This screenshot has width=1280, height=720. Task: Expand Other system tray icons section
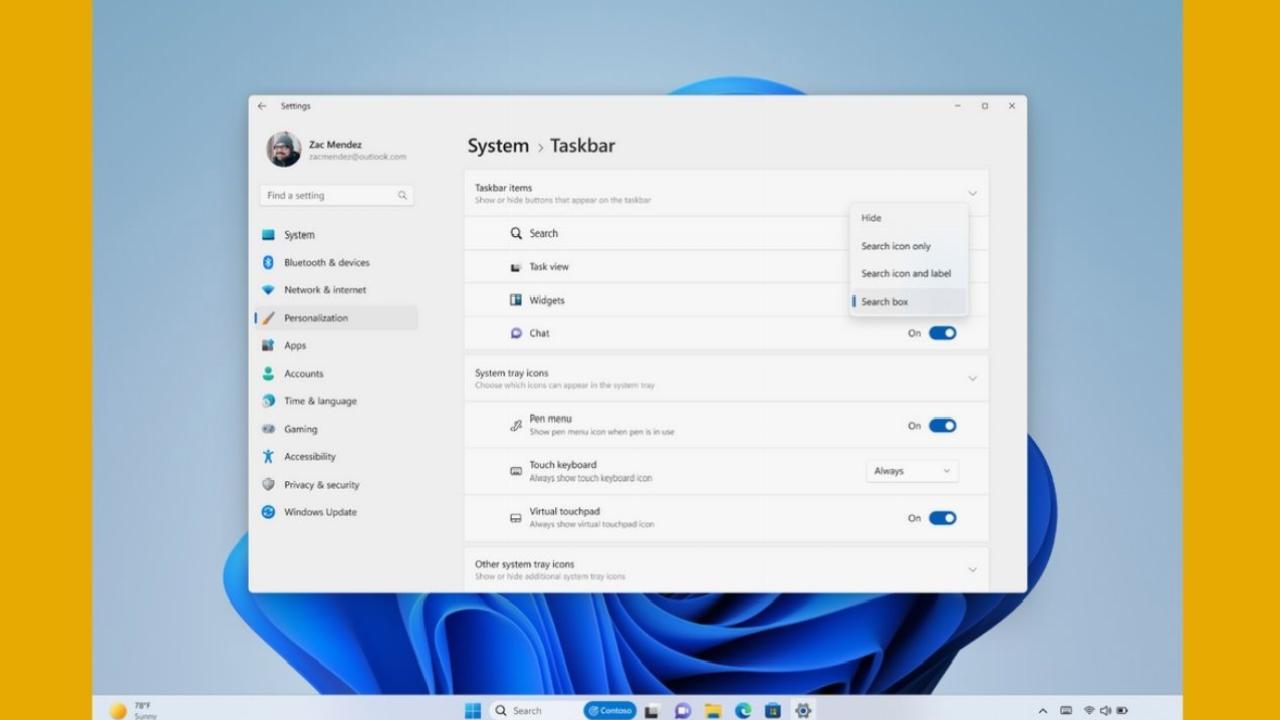click(972, 570)
